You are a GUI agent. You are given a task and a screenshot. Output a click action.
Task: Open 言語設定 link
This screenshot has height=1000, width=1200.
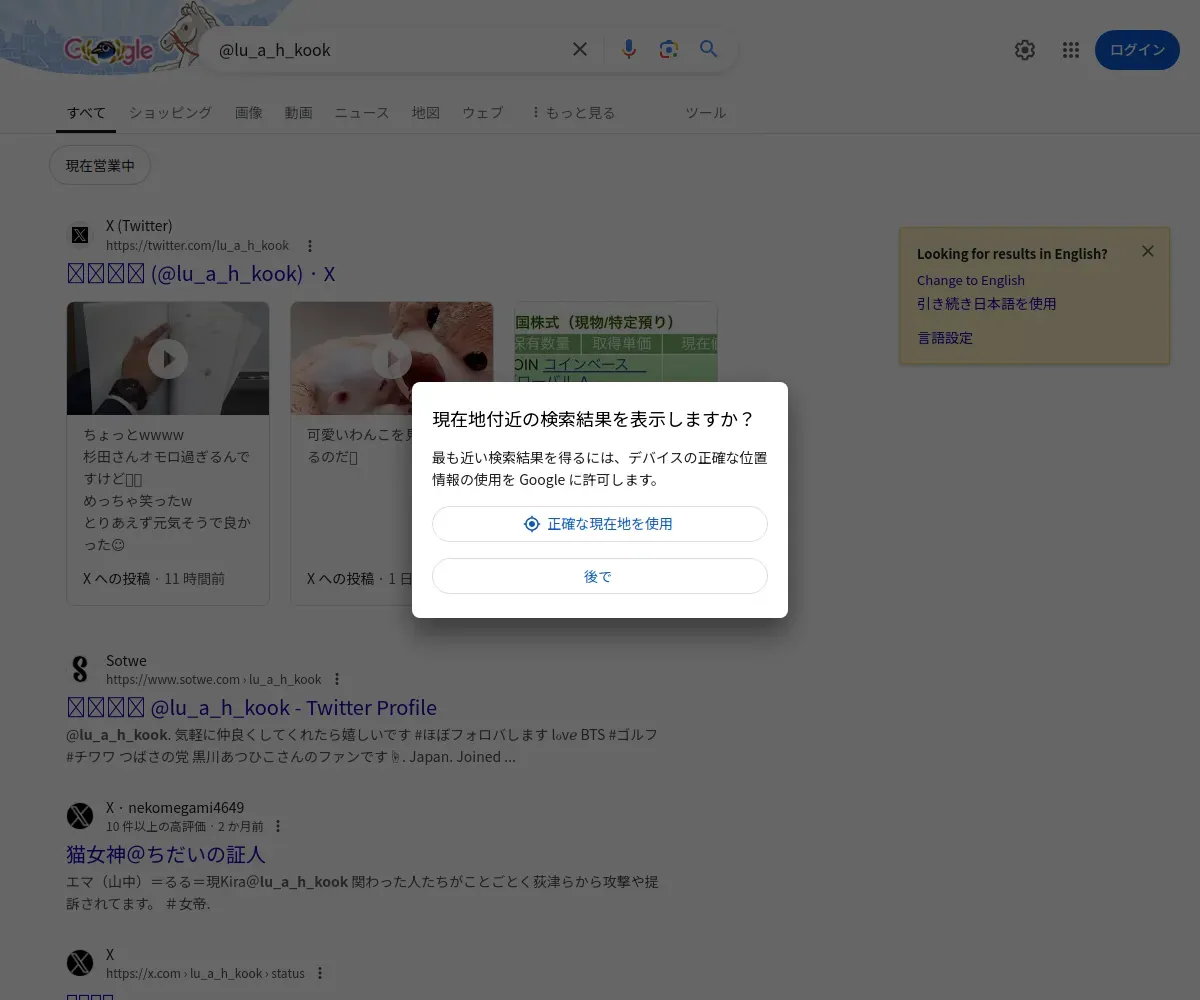[945, 338]
